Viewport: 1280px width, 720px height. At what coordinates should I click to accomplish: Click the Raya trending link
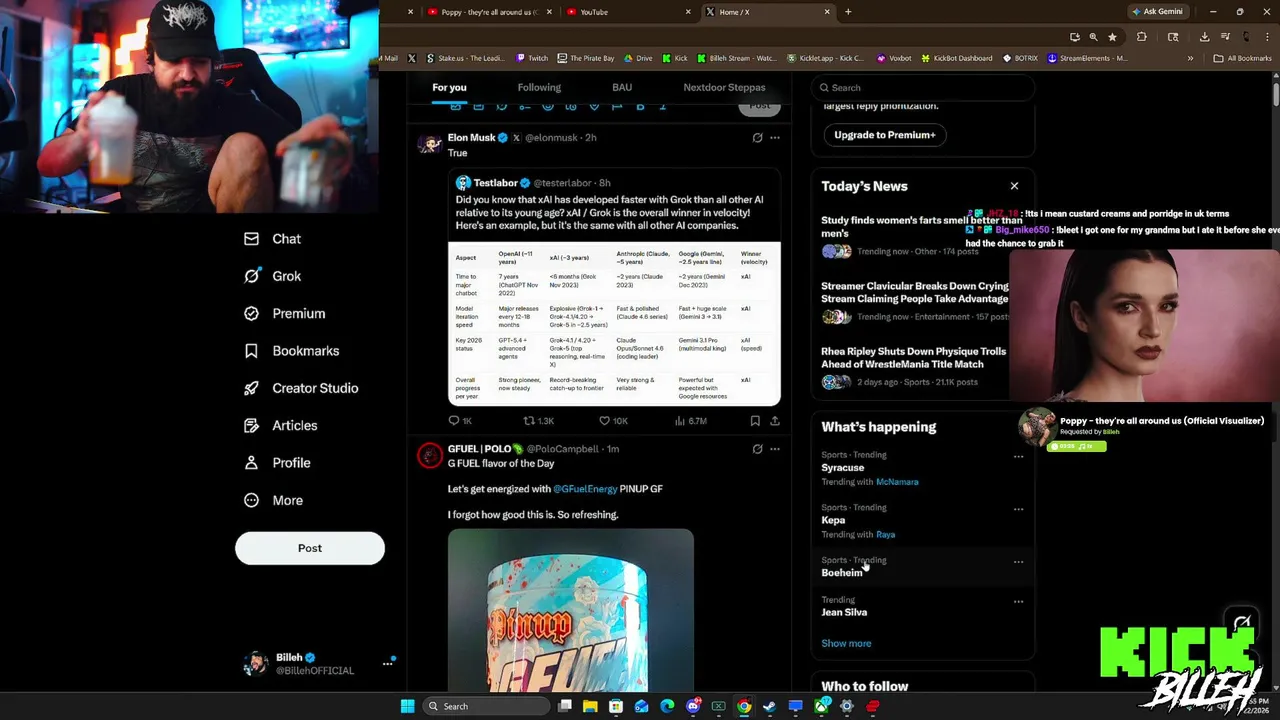(x=885, y=535)
